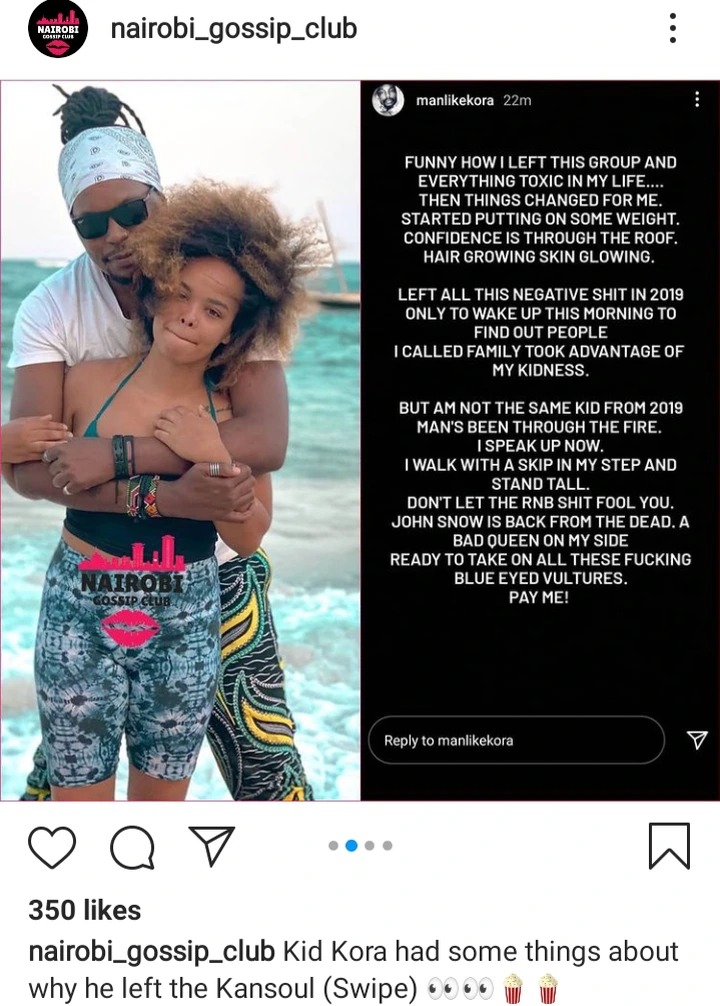
Task: Like the post with the heart icon
Action: [52, 847]
